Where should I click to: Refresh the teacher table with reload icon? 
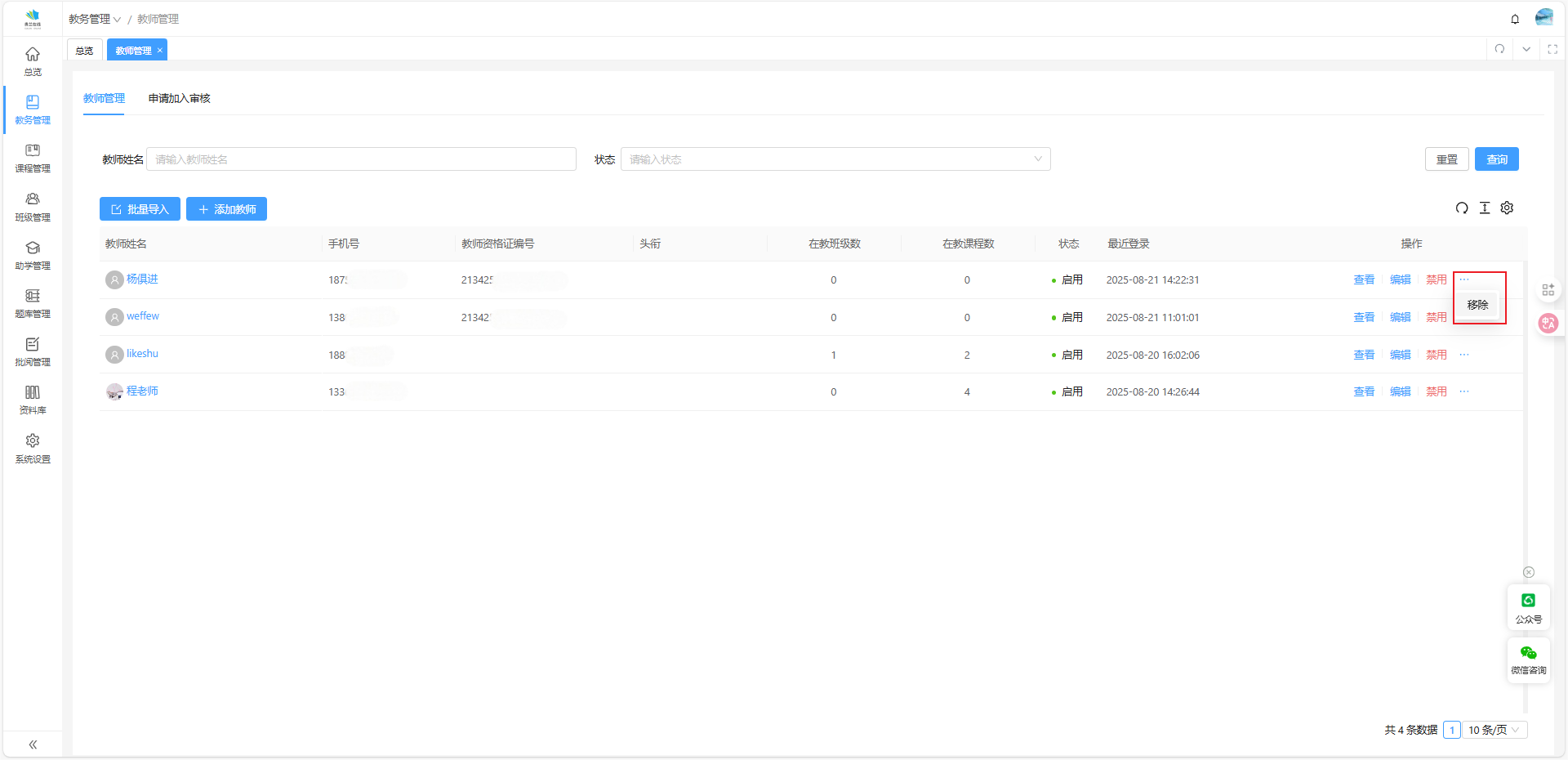[x=1461, y=208]
